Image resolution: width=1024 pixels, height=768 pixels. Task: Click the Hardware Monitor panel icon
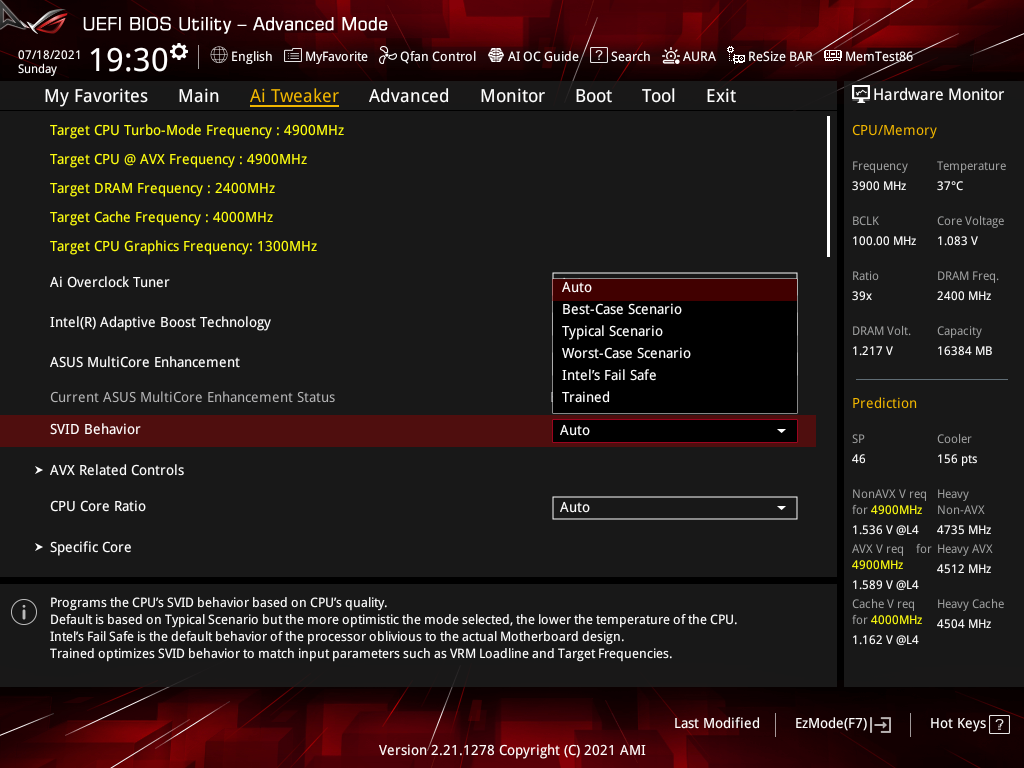[861, 93]
